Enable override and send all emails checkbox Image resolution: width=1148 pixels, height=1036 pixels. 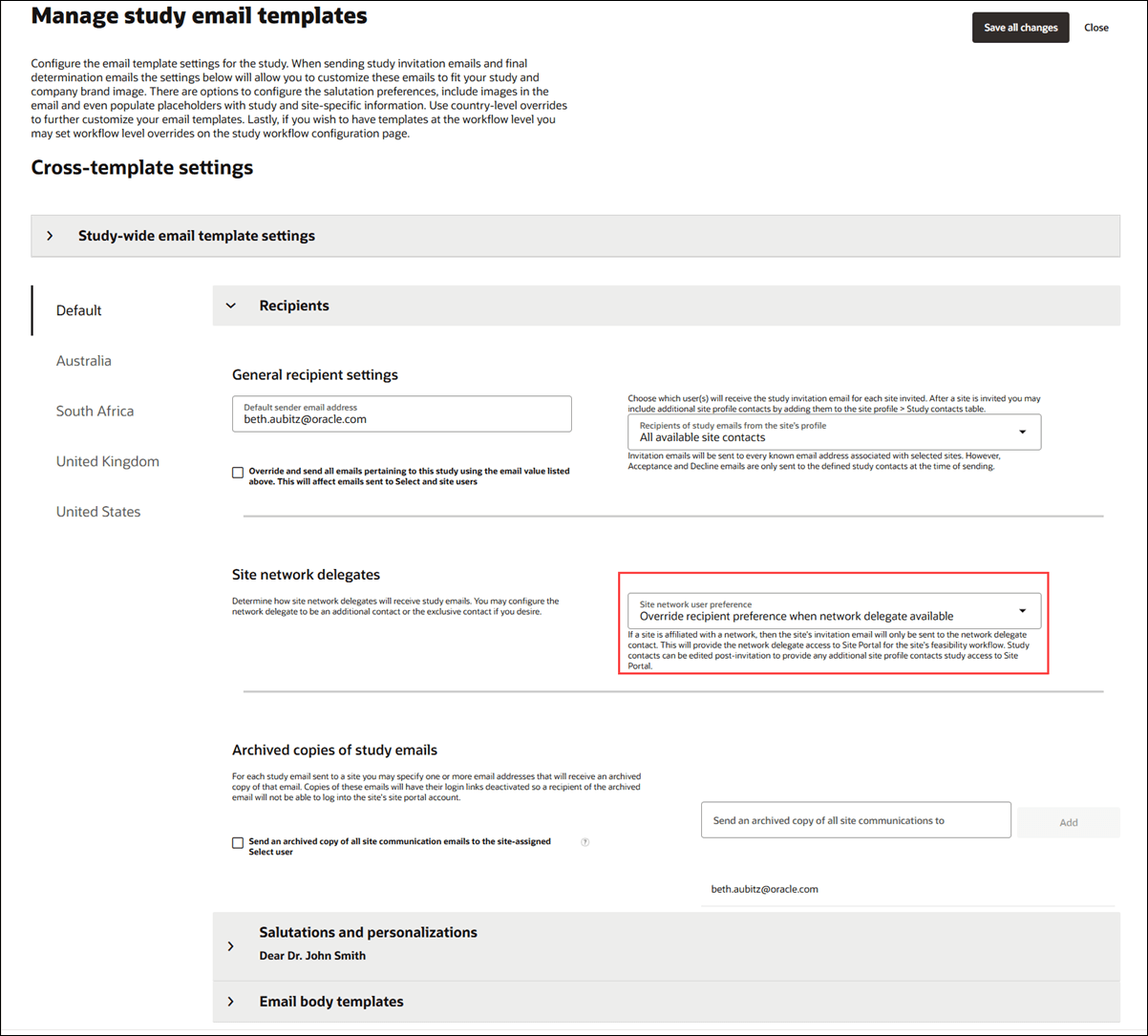238,472
